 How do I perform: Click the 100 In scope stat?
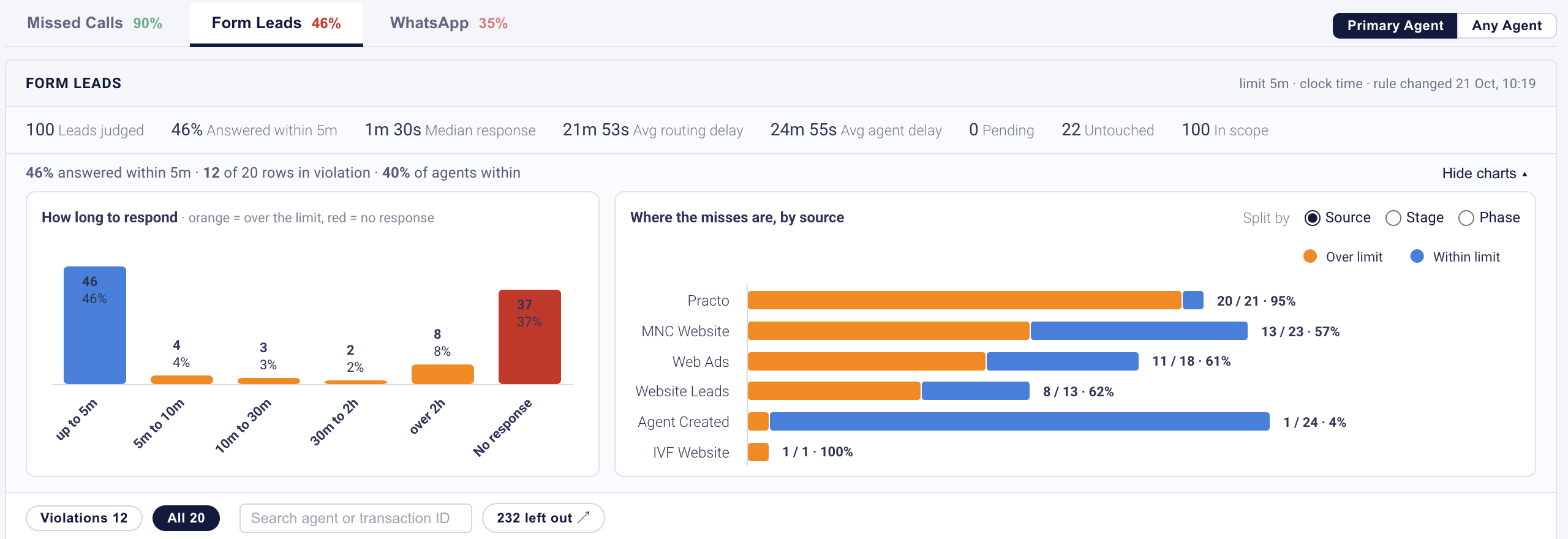click(x=1225, y=130)
